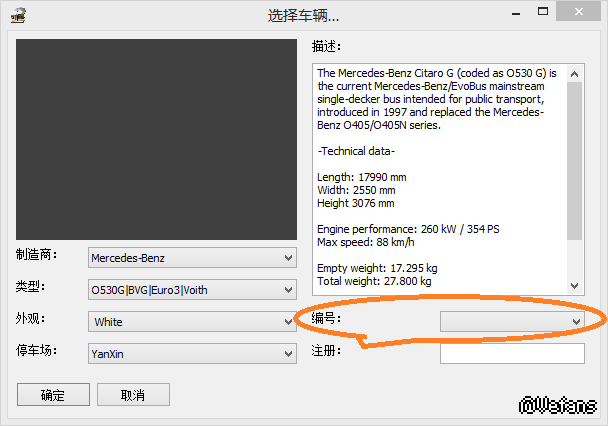The image size is (608, 426).
Task: Click the 选择车辆 title bar text
Action: tap(303, 16)
